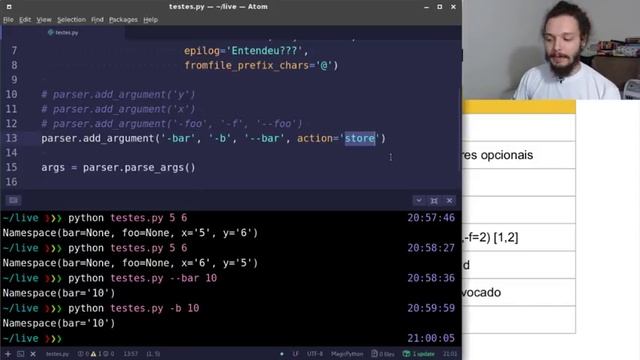The height and width of the screenshot is (360, 640).
Task: Hide the terminal panel with the chevron
Action: click(419, 200)
